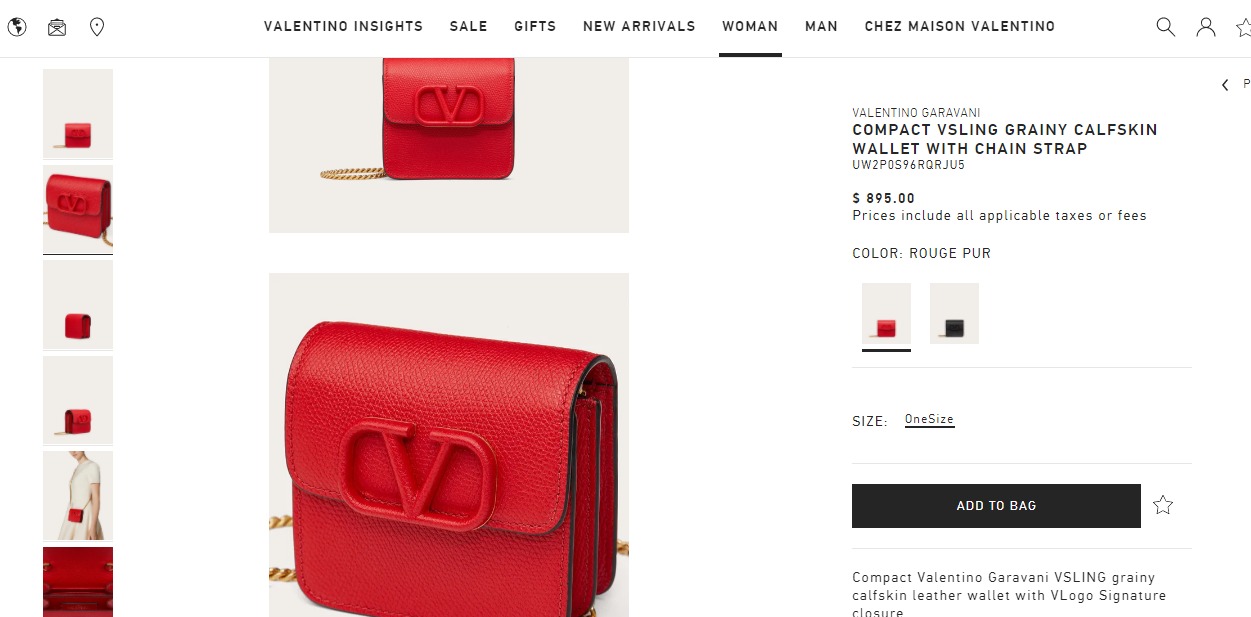Open the NEW ARRIVALS menu
Screen dimensions: 1251x617
(639, 27)
